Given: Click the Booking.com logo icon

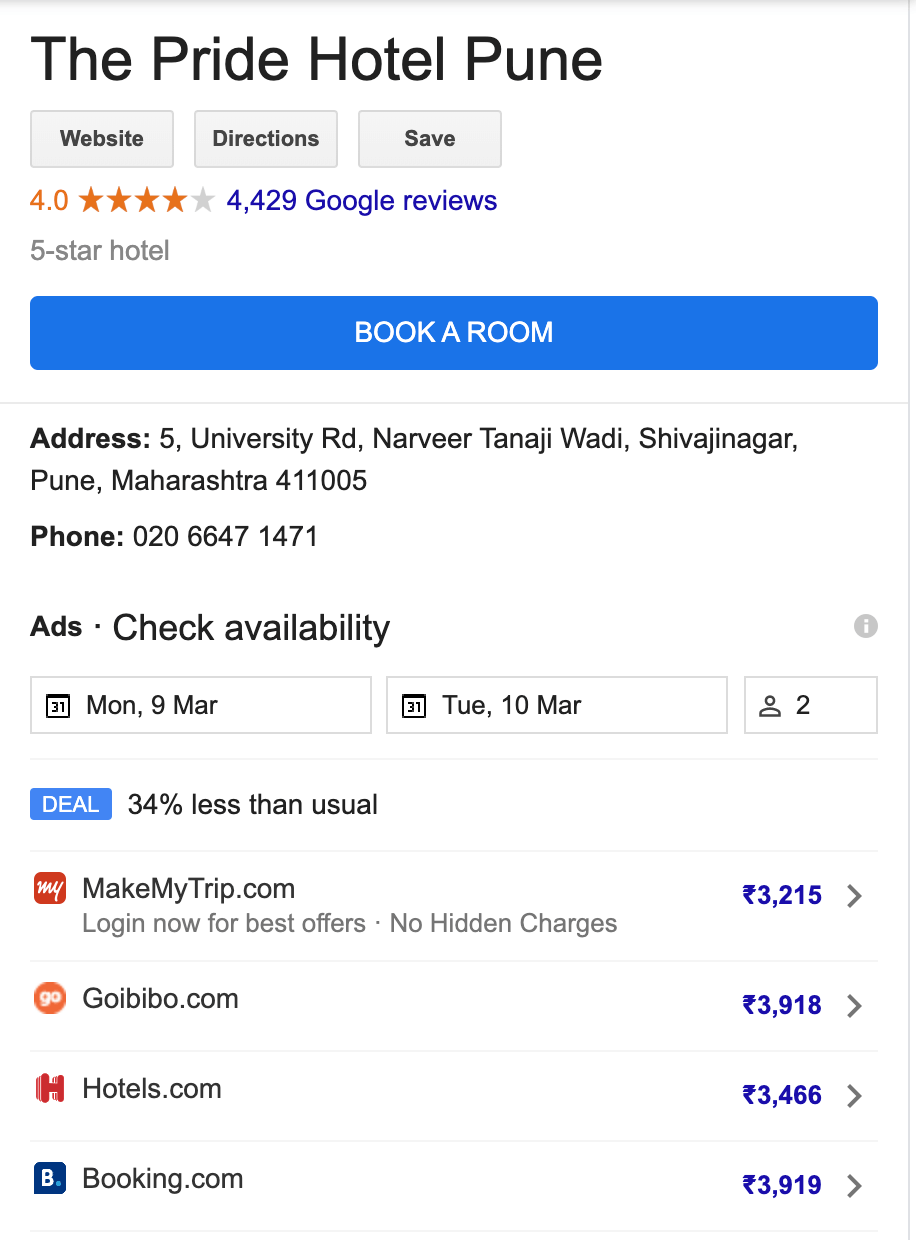Looking at the screenshot, I should [50, 1178].
